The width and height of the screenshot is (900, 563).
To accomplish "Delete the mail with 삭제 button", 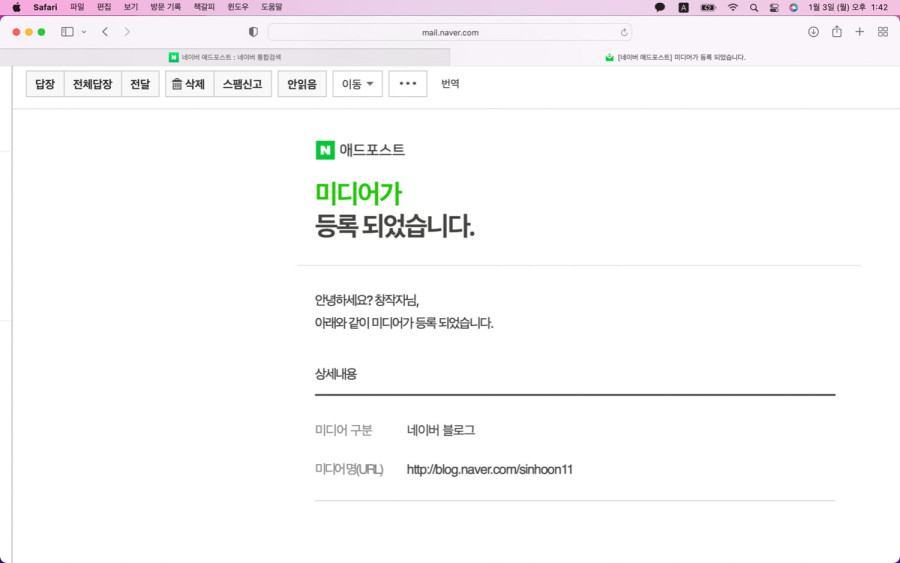I will coord(189,84).
